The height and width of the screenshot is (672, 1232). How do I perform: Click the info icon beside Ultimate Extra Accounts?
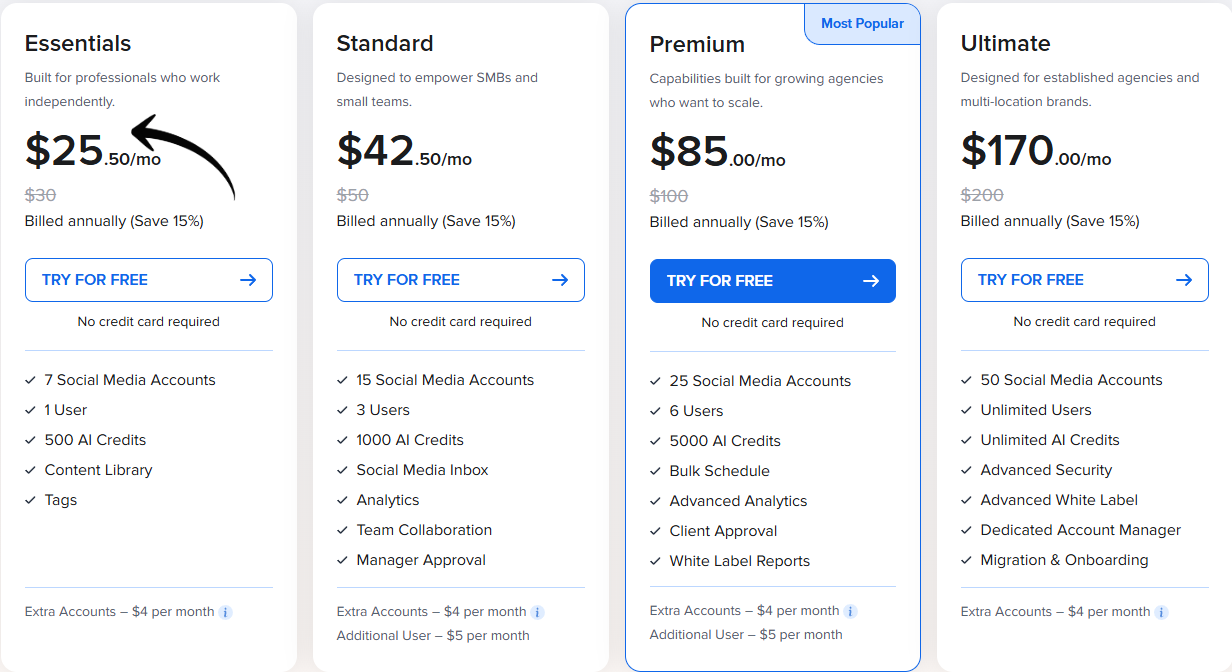click(x=1162, y=612)
